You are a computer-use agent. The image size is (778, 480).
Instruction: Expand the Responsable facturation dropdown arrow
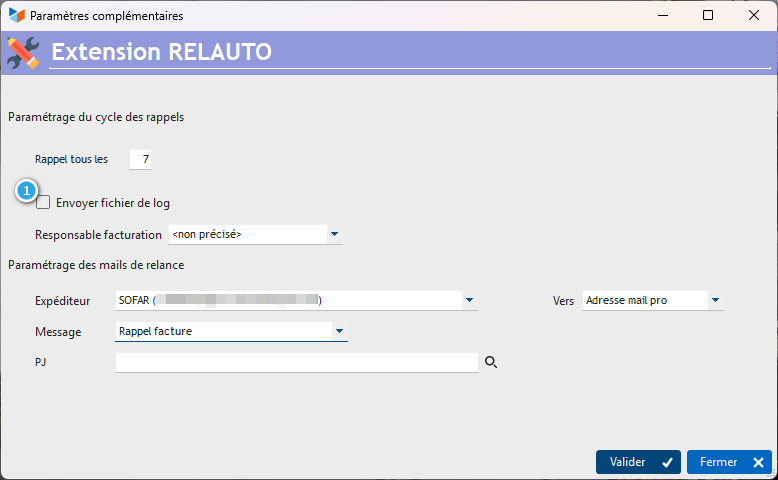pyautogui.click(x=334, y=234)
